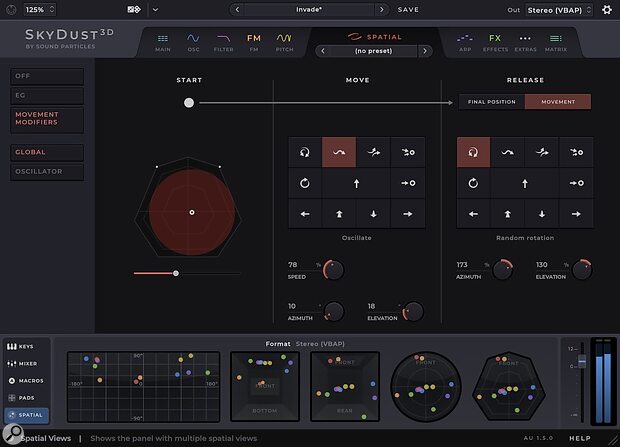The width and height of the screenshot is (620, 447).
Task: Set spatial mode to OFF
Action: pos(47,76)
